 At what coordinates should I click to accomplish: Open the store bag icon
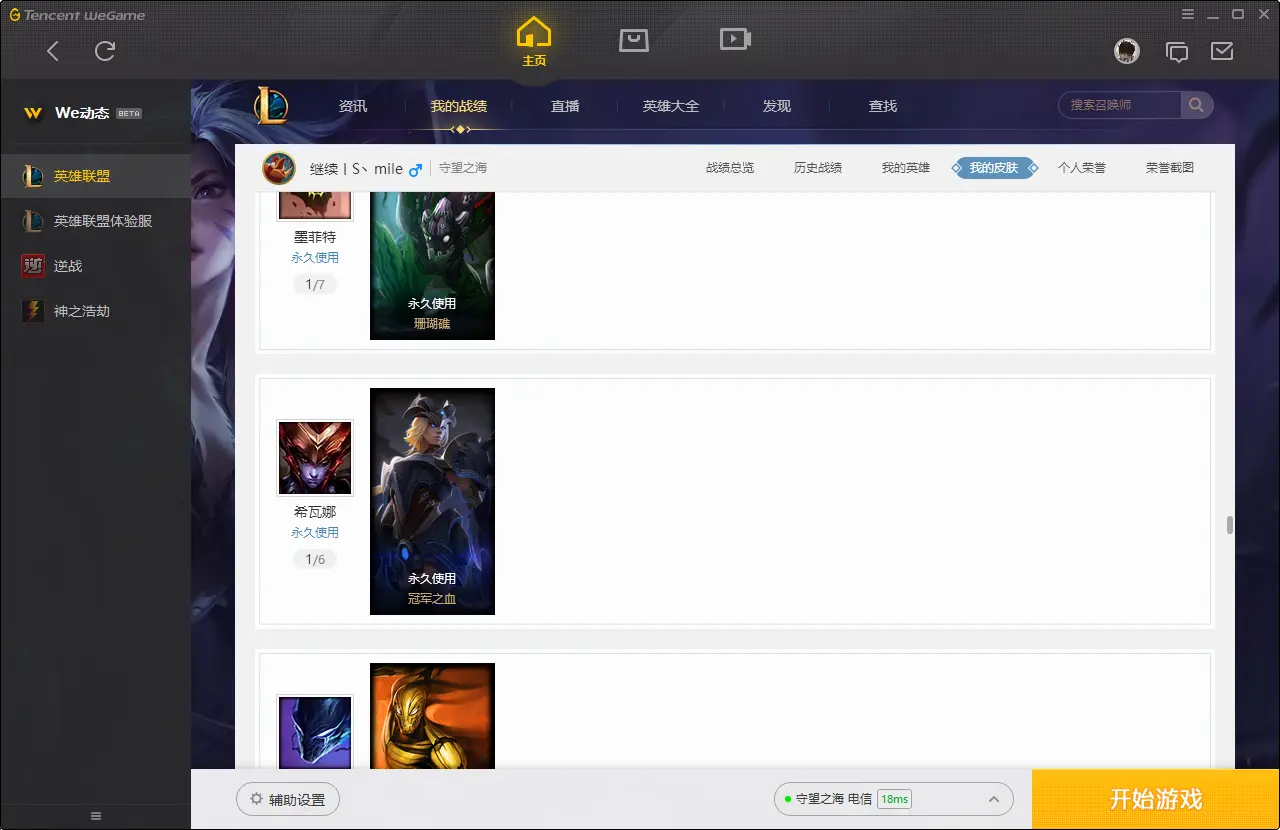634,39
